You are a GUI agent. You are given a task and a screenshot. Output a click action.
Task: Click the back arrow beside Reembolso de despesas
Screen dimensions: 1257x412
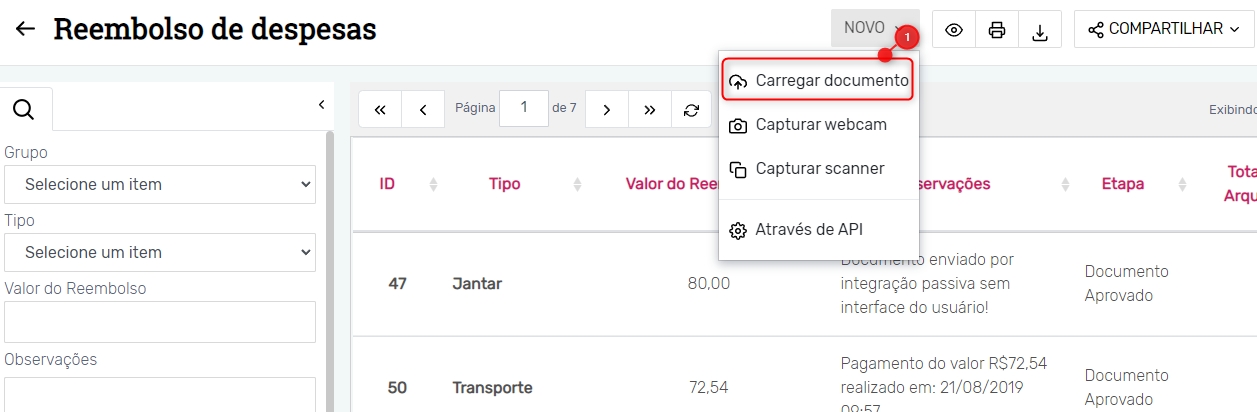(25, 29)
